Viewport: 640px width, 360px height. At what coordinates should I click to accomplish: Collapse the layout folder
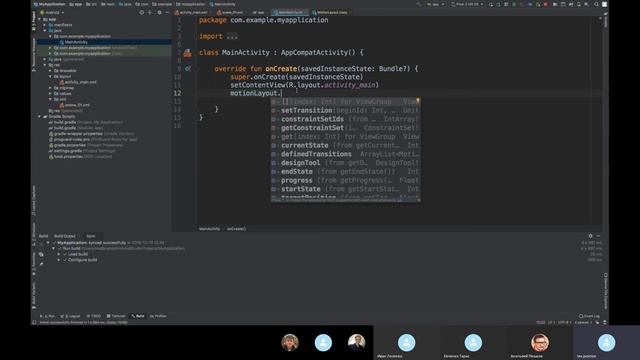coord(51,76)
